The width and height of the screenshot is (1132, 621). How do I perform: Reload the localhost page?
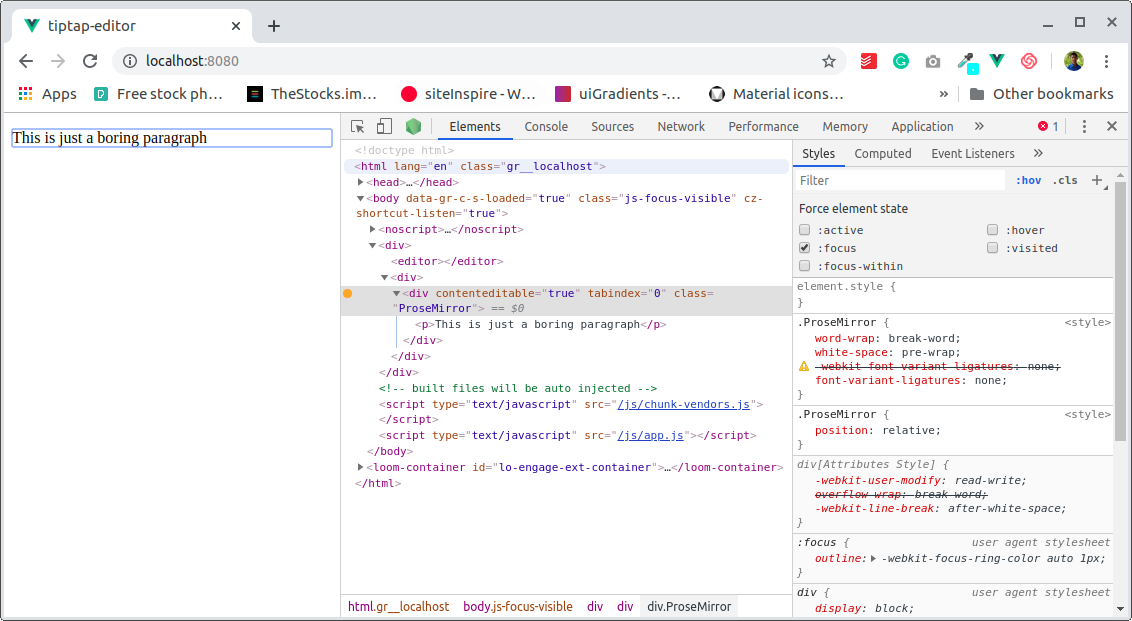coord(90,61)
